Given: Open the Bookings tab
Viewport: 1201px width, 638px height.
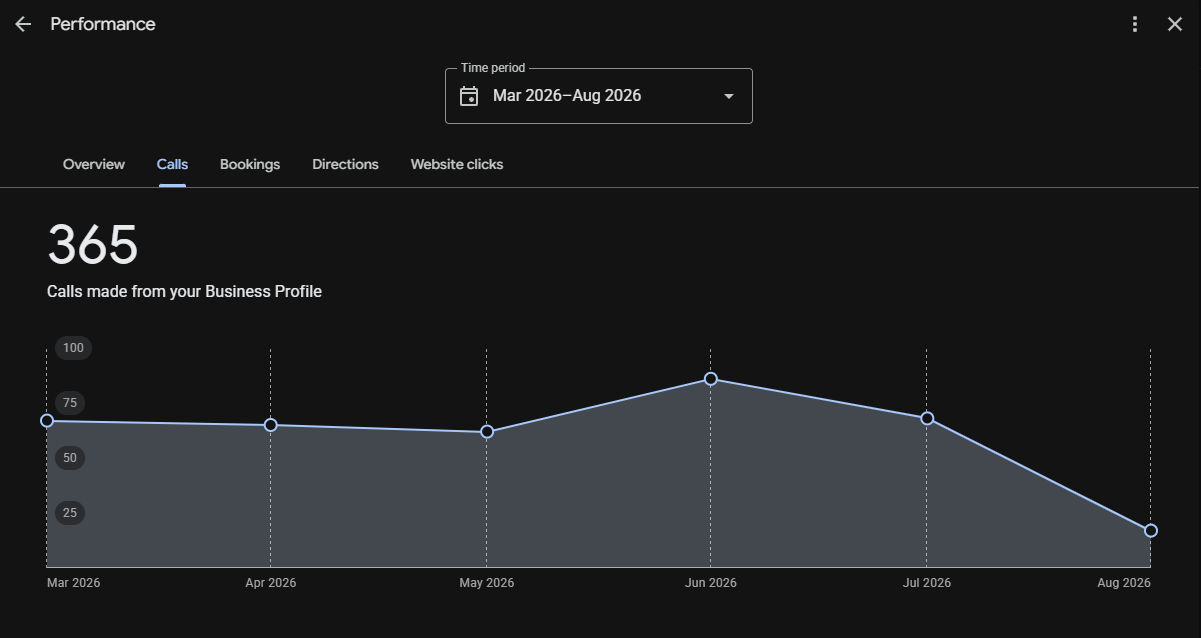Looking at the screenshot, I should pos(250,164).
